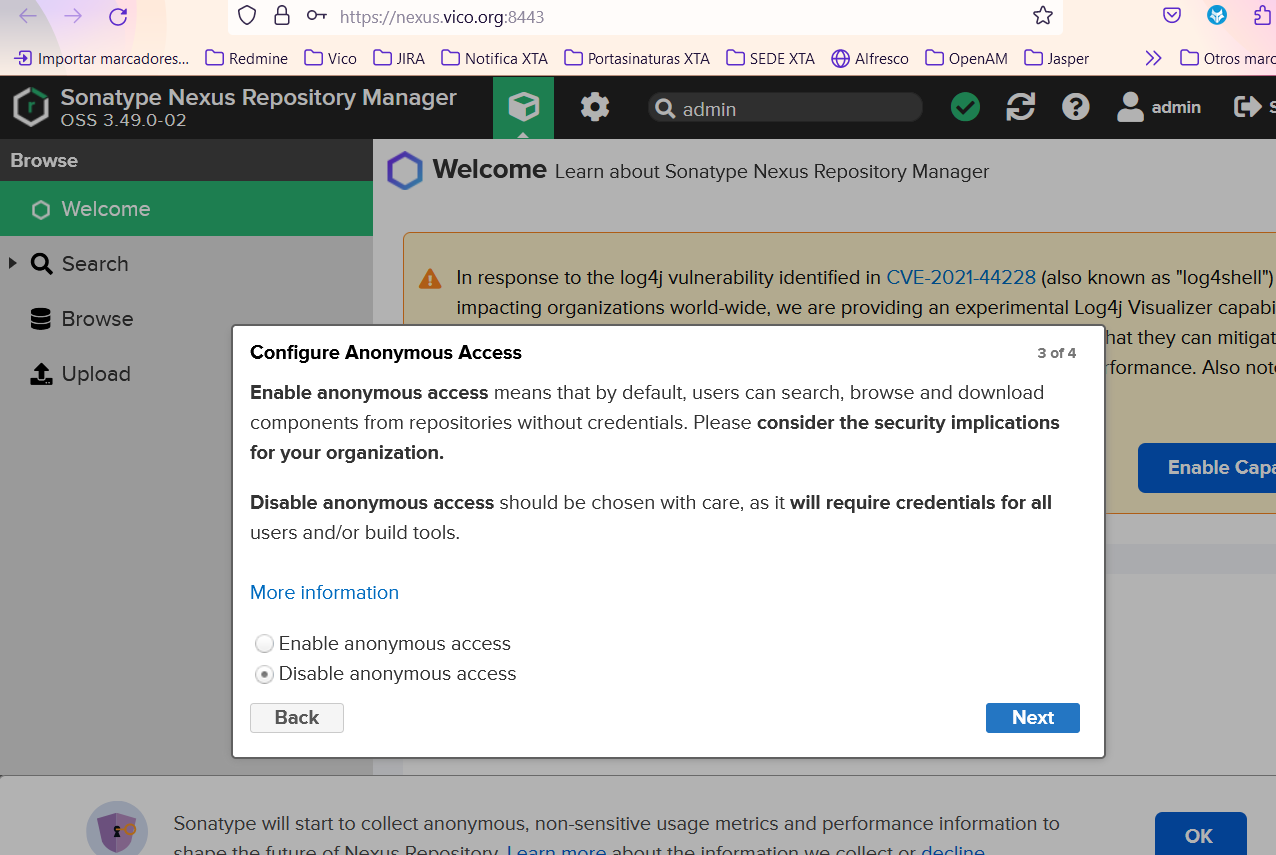
Task: Click decline link in metrics notice
Action: (x=952, y=851)
